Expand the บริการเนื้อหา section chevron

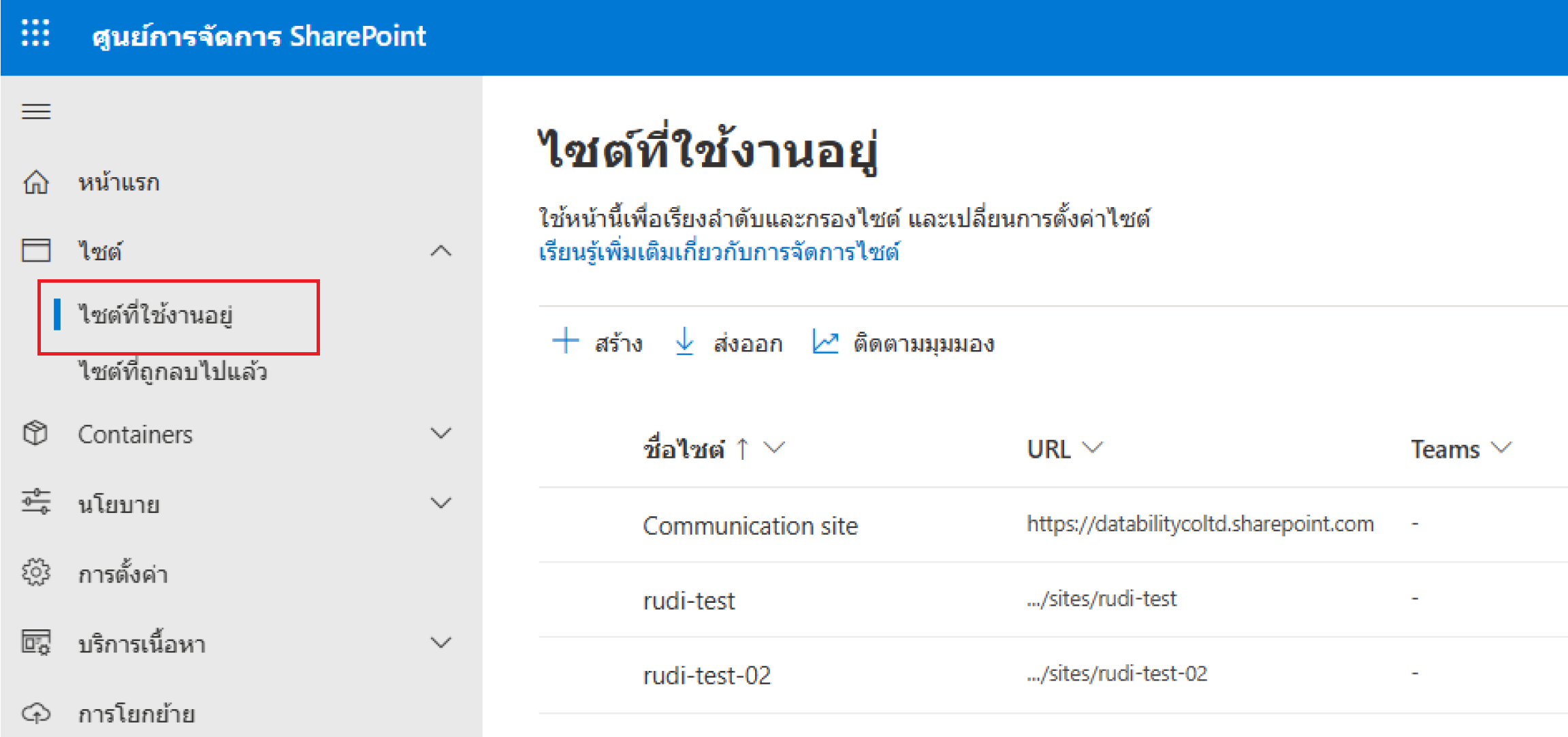point(441,642)
